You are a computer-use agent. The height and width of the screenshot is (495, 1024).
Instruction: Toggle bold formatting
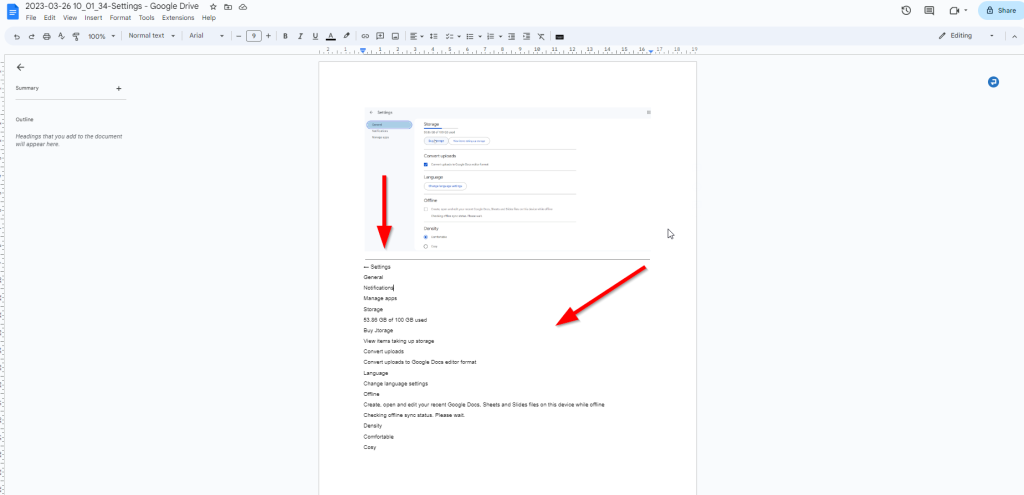point(285,36)
